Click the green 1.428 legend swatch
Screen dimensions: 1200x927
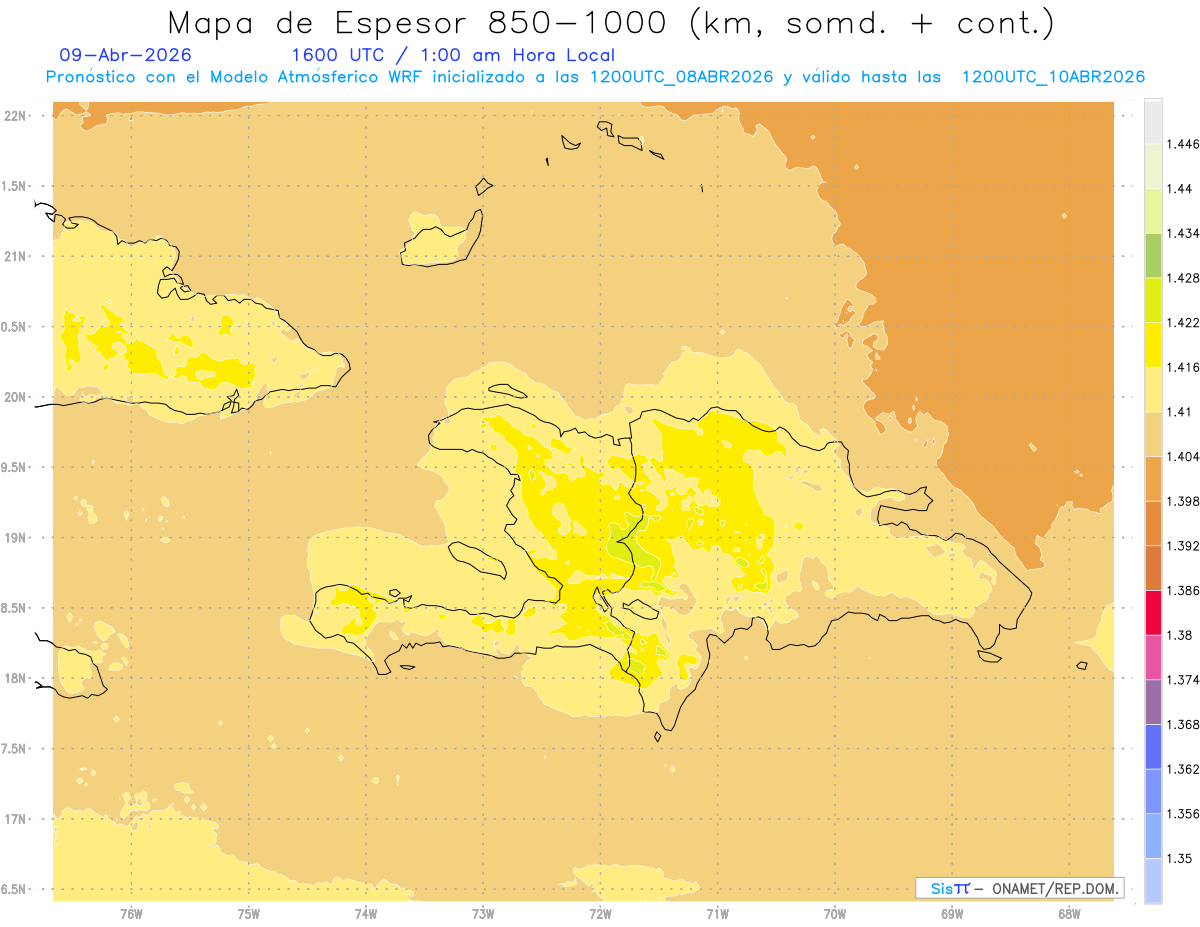[x=1153, y=255]
